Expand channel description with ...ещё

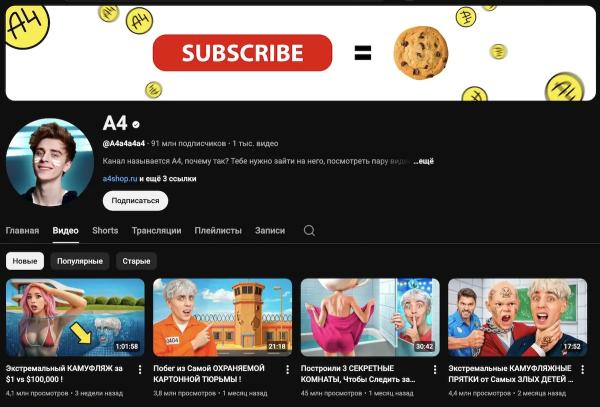coord(424,161)
